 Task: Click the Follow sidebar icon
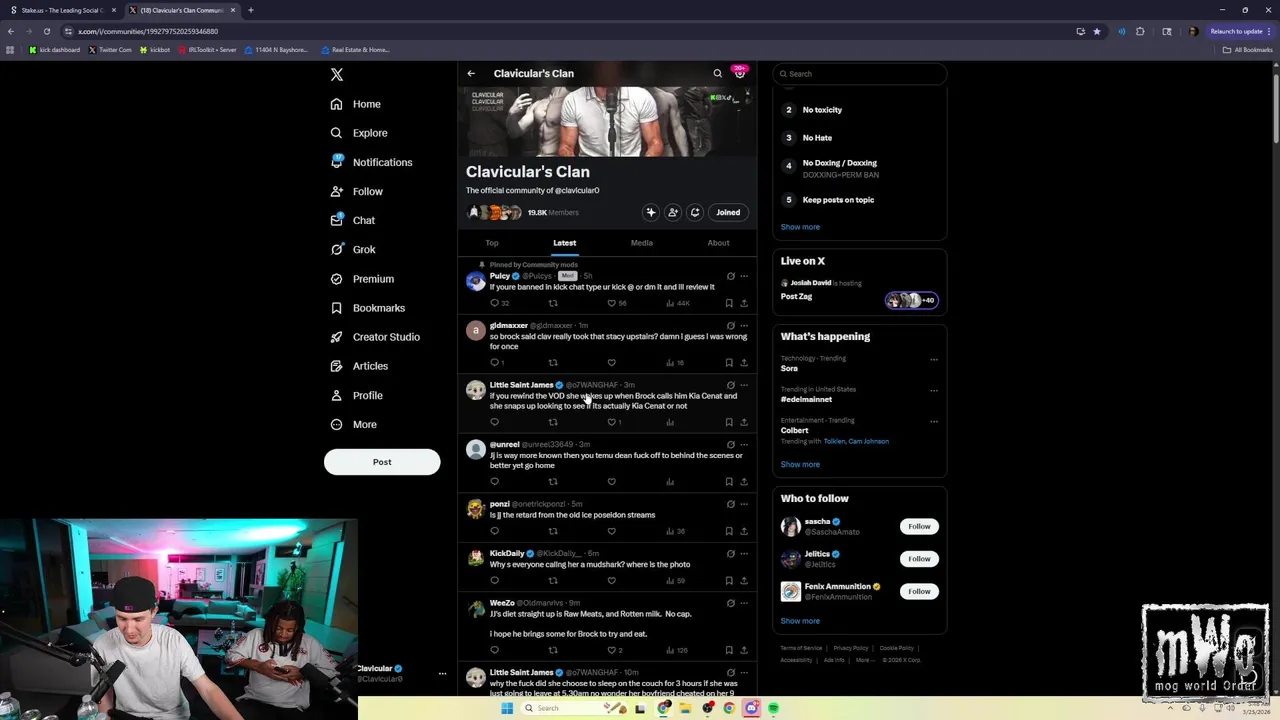coord(337,191)
